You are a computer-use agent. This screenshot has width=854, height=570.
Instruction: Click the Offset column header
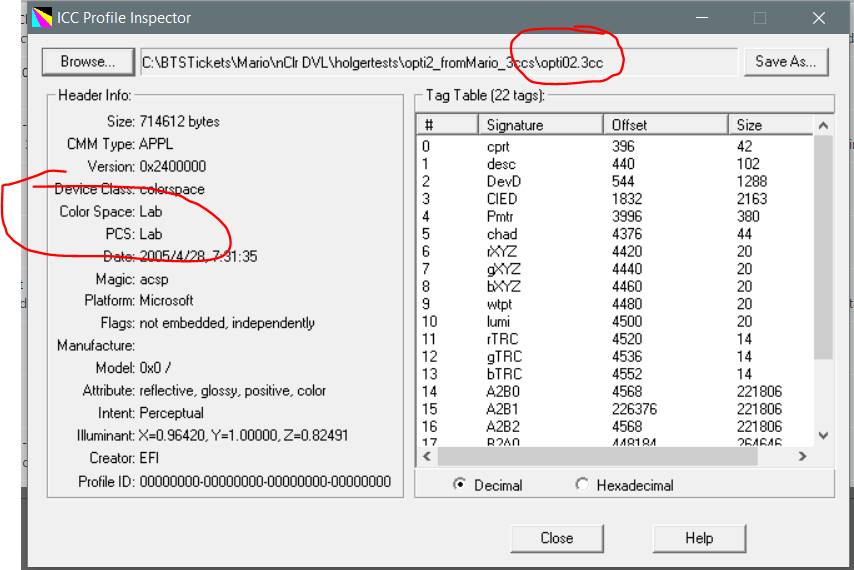tap(666, 125)
